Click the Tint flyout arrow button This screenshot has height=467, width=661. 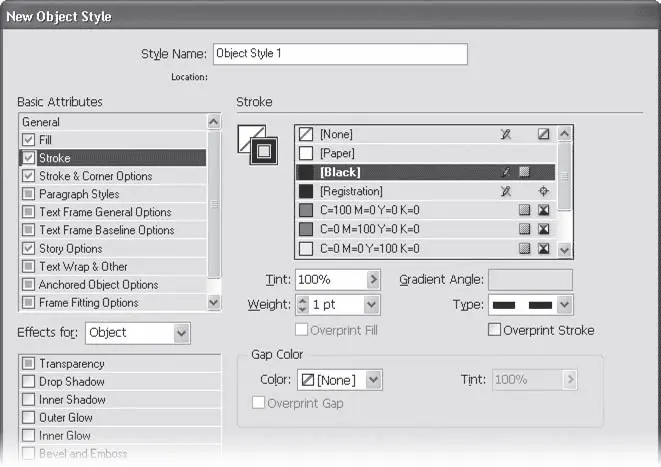point(374,280)
